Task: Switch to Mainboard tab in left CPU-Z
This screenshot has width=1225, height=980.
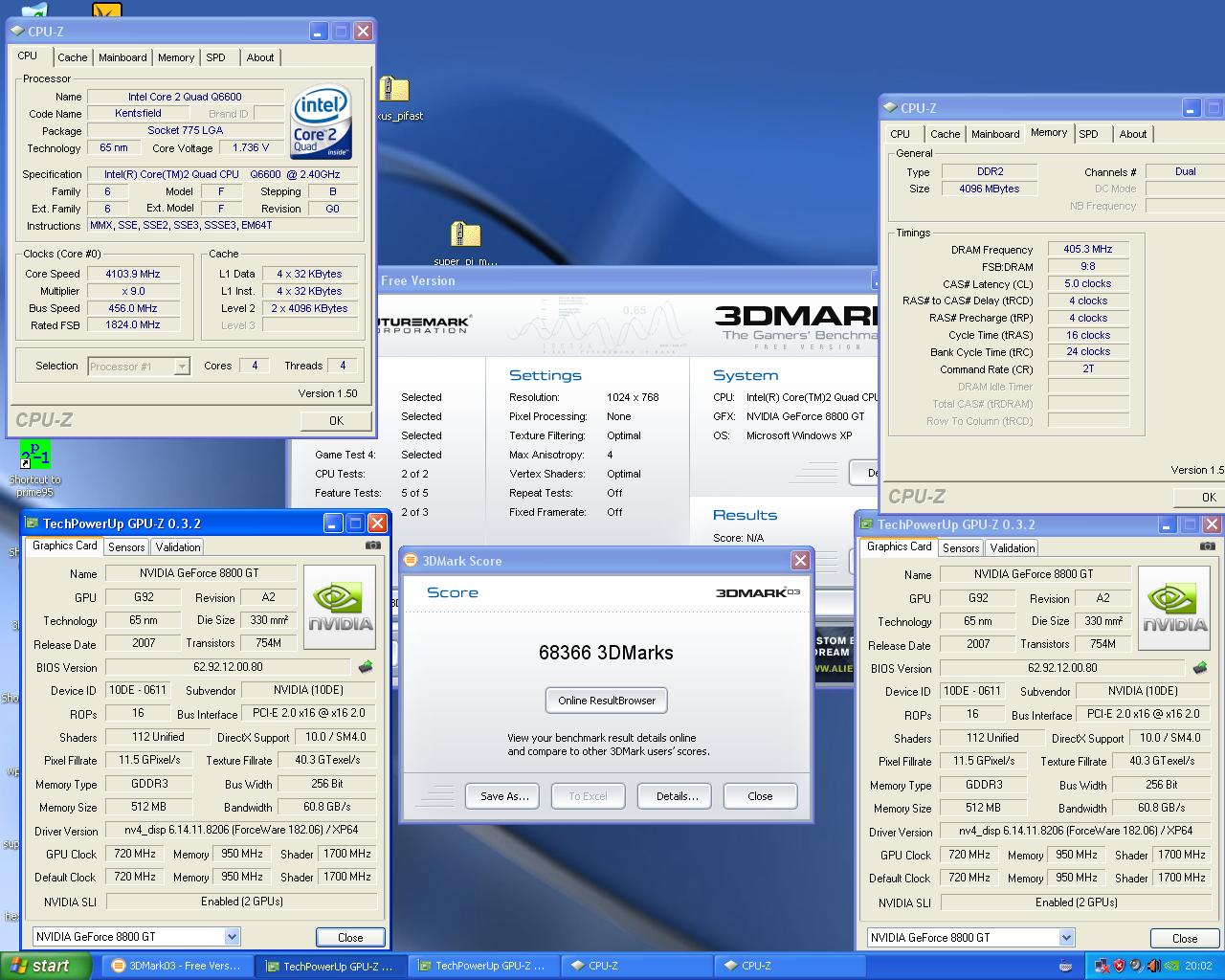Action: [x=123, y=57]
